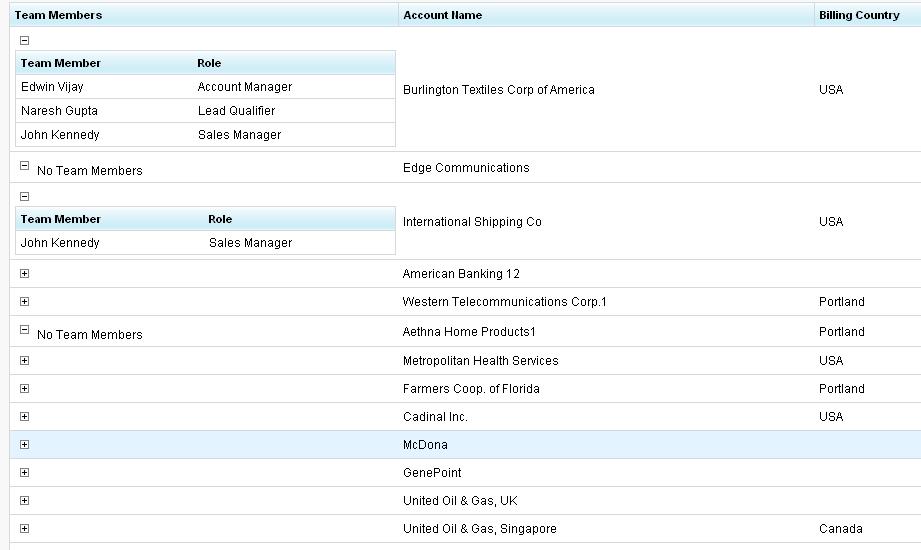
Task: Select Farmers Coop. of Florida account
Action: point(471,388)
